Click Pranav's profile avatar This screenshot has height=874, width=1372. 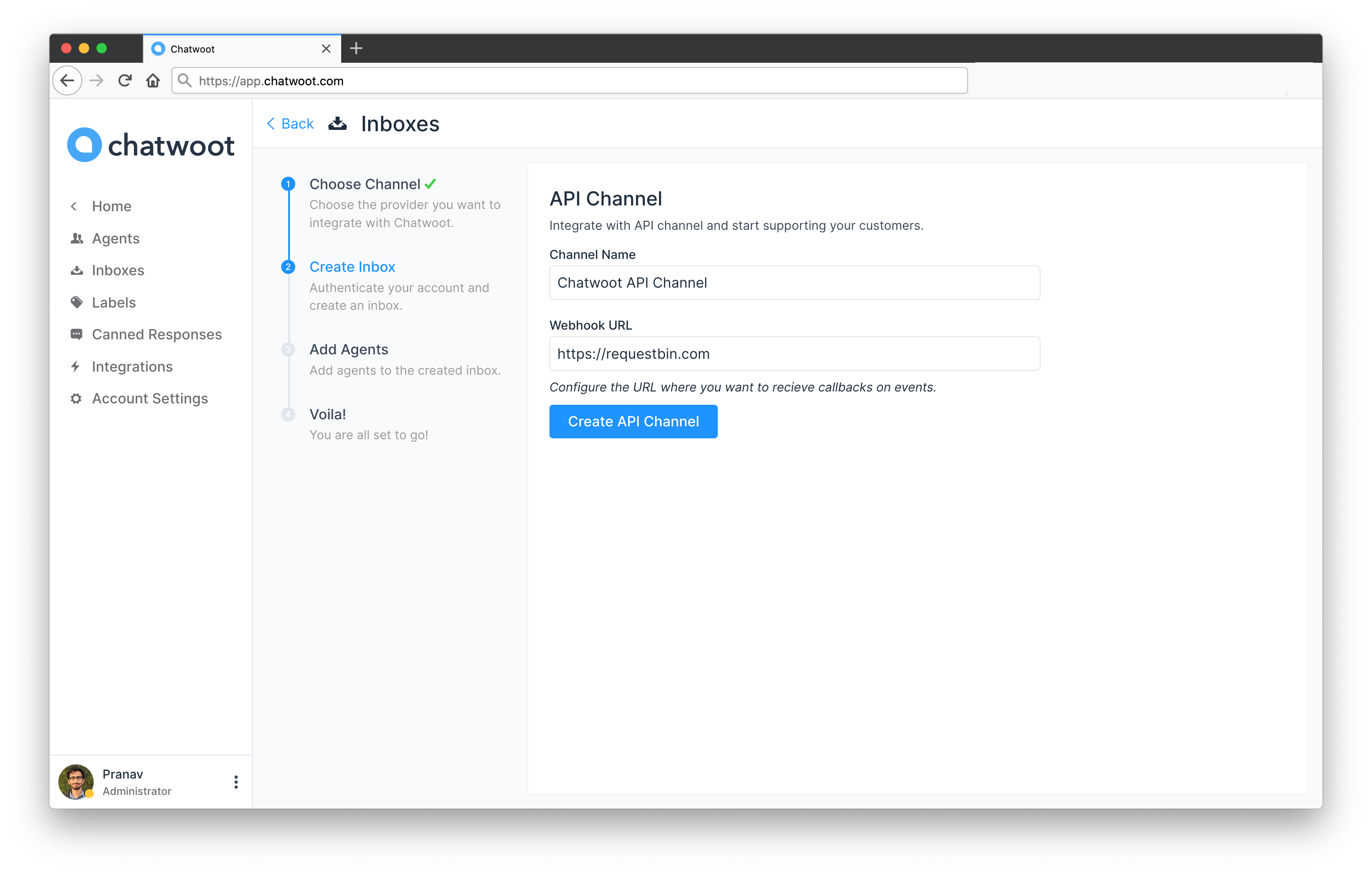click(x=76, y=782)
